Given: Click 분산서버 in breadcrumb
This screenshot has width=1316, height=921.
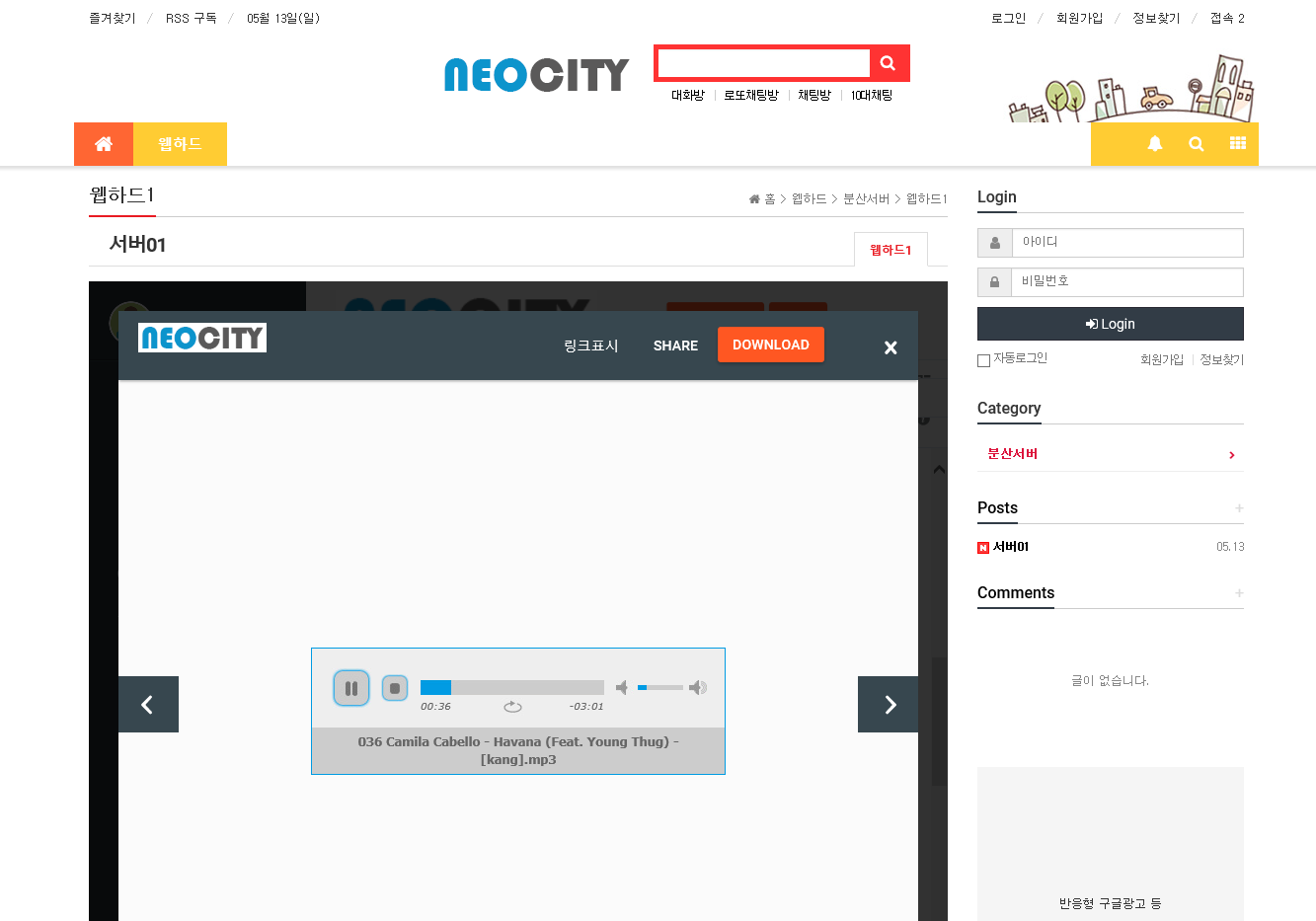Looking at the screenshot, I should 867,199.
